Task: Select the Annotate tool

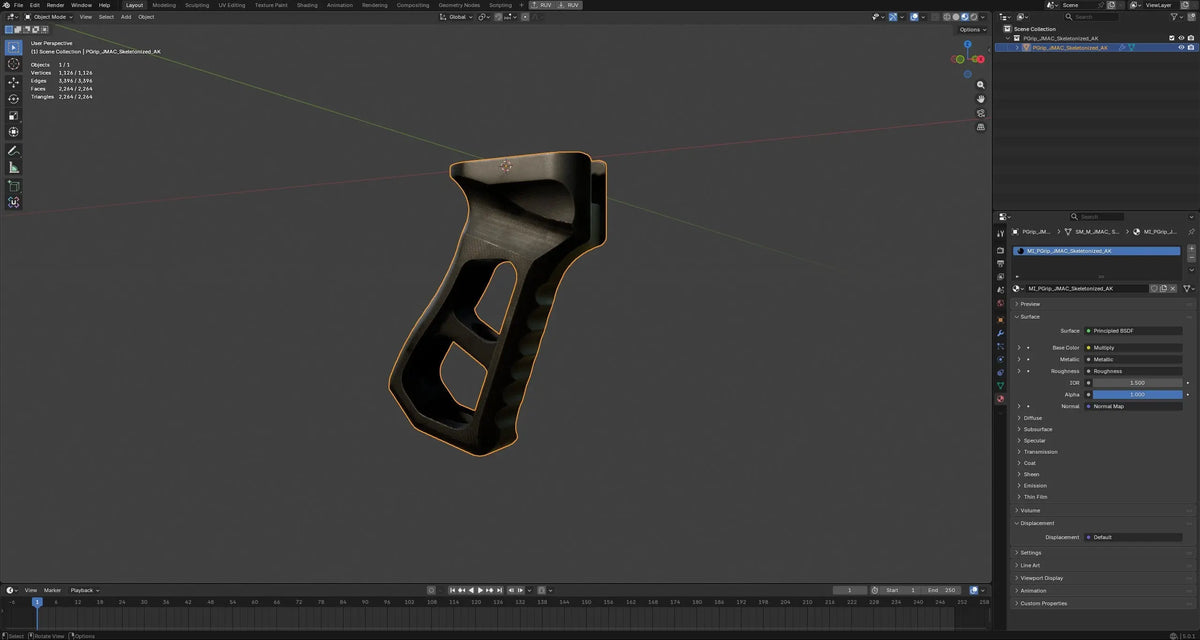Action: [14, 151]
